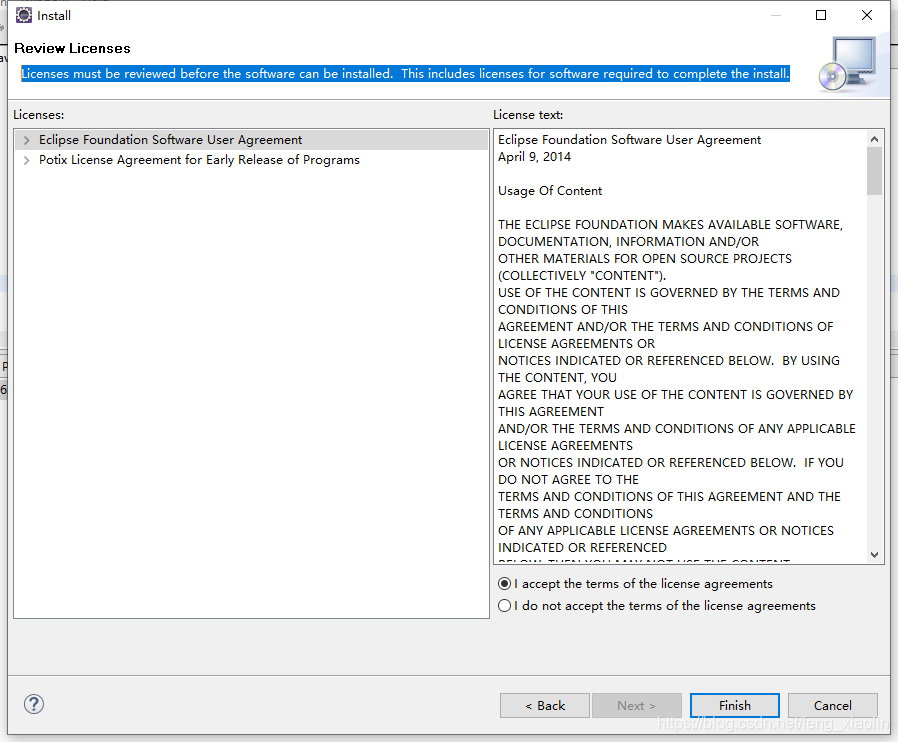This screenshot has height=742, width=898.
Task: Click the license text scrollbar thumb
Action: pos(874,171)
